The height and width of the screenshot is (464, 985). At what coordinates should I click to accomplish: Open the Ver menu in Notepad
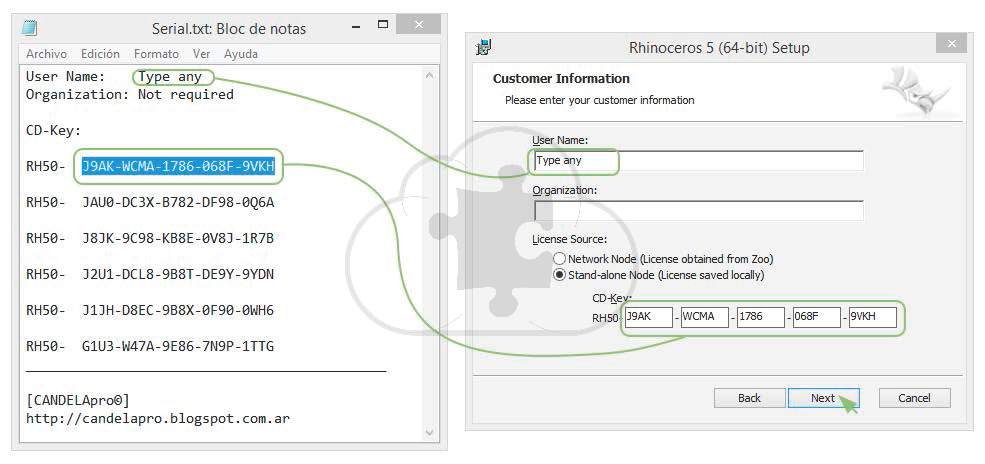click(x=202, y=54)
